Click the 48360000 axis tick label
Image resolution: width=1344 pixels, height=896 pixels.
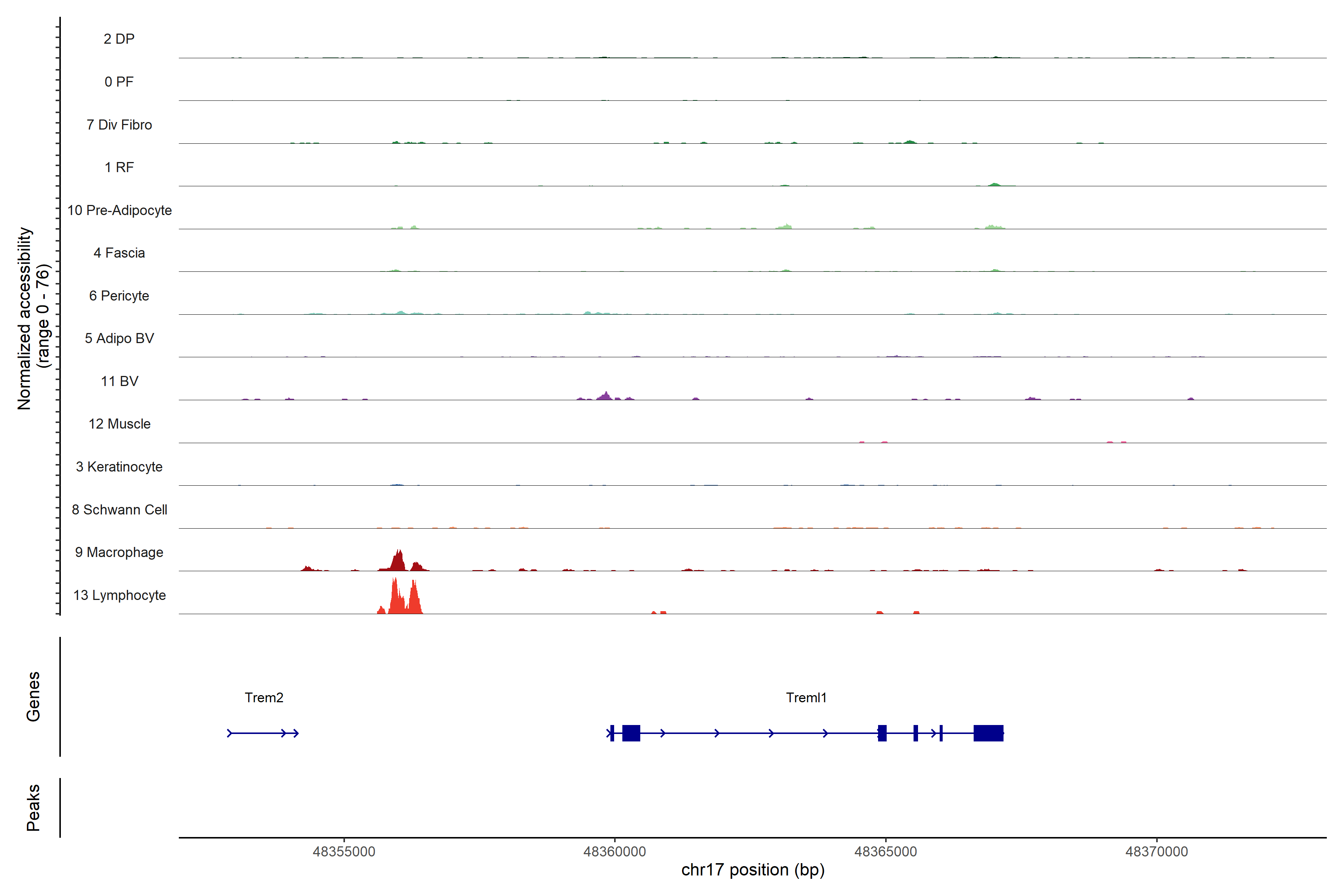[x=615, y=852]
